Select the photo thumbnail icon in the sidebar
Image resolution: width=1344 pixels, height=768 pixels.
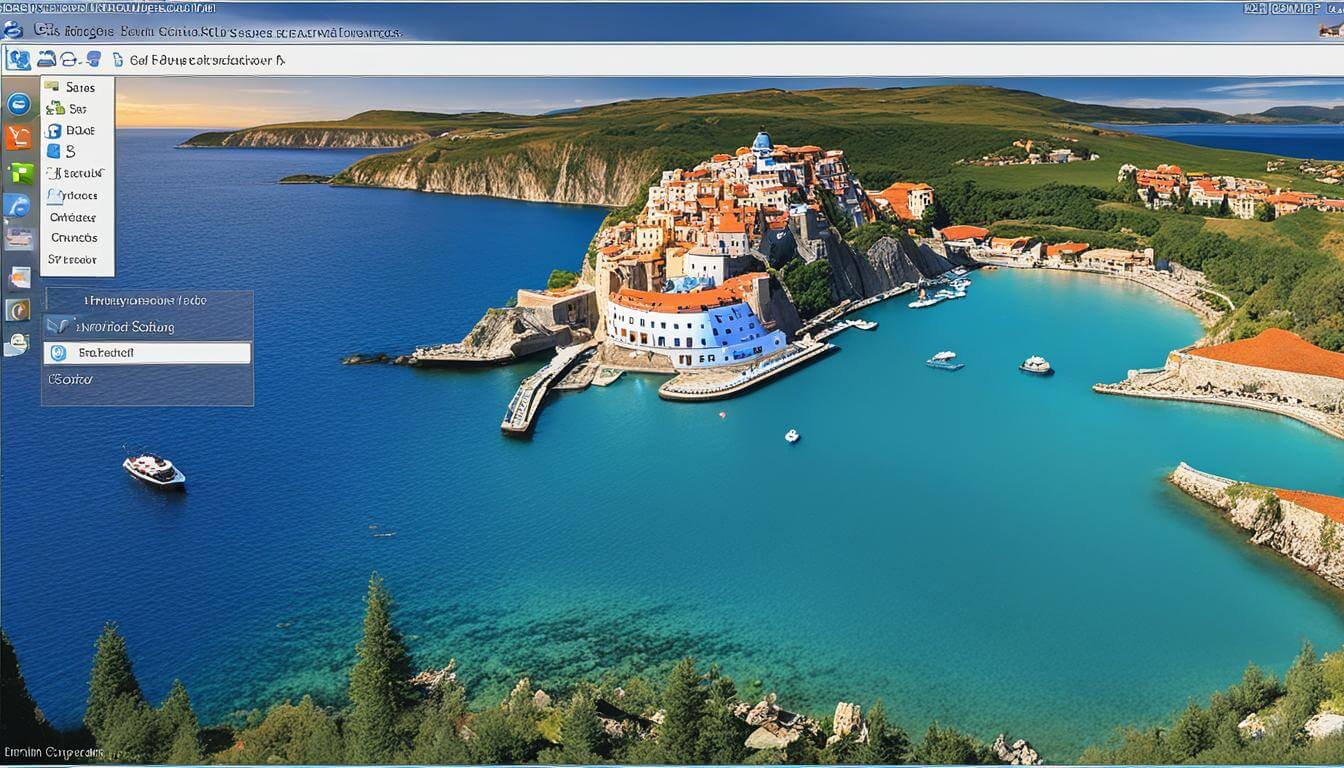tap(17, 238)
